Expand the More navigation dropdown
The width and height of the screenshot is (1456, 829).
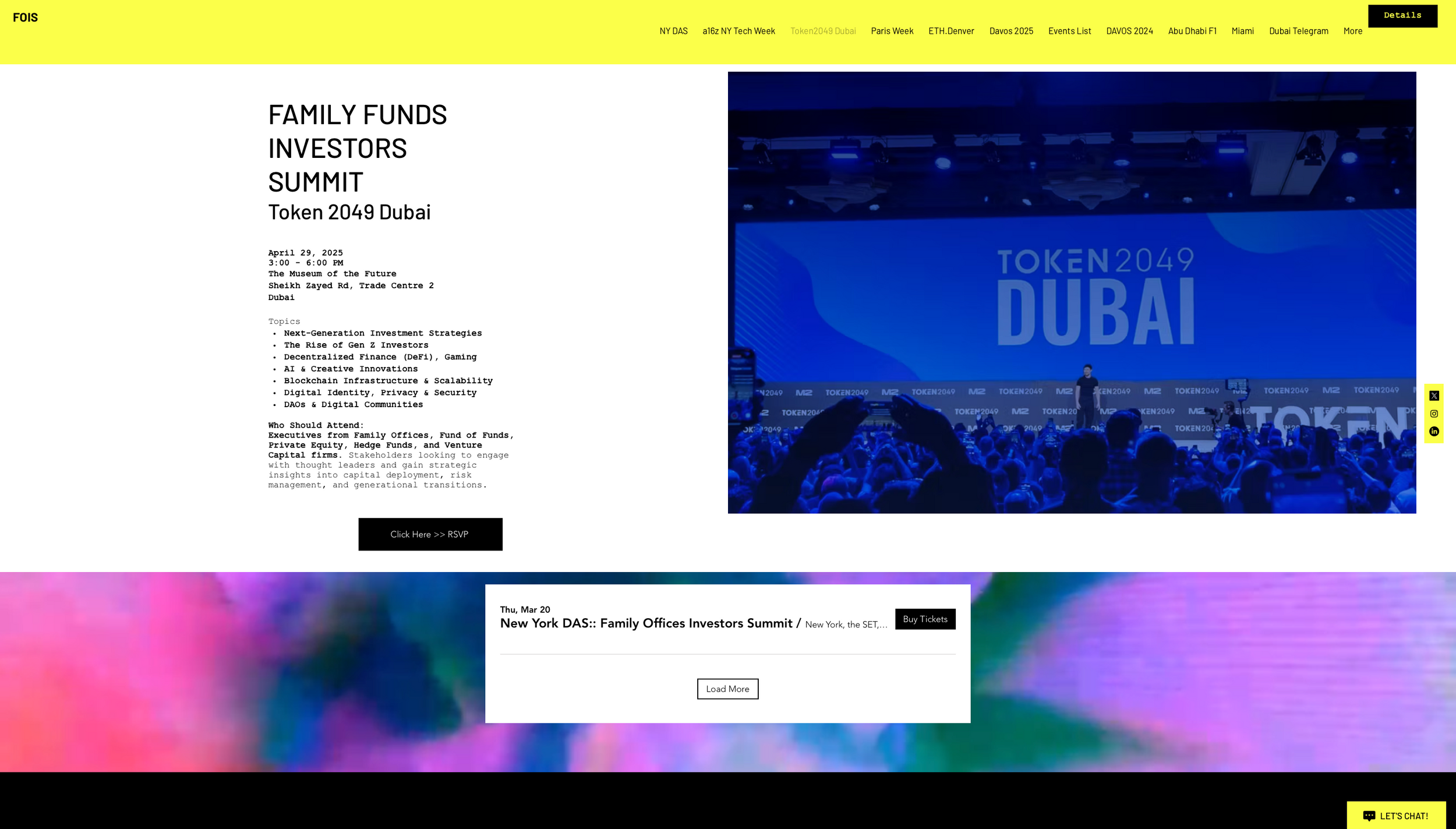pos(1352,30)
